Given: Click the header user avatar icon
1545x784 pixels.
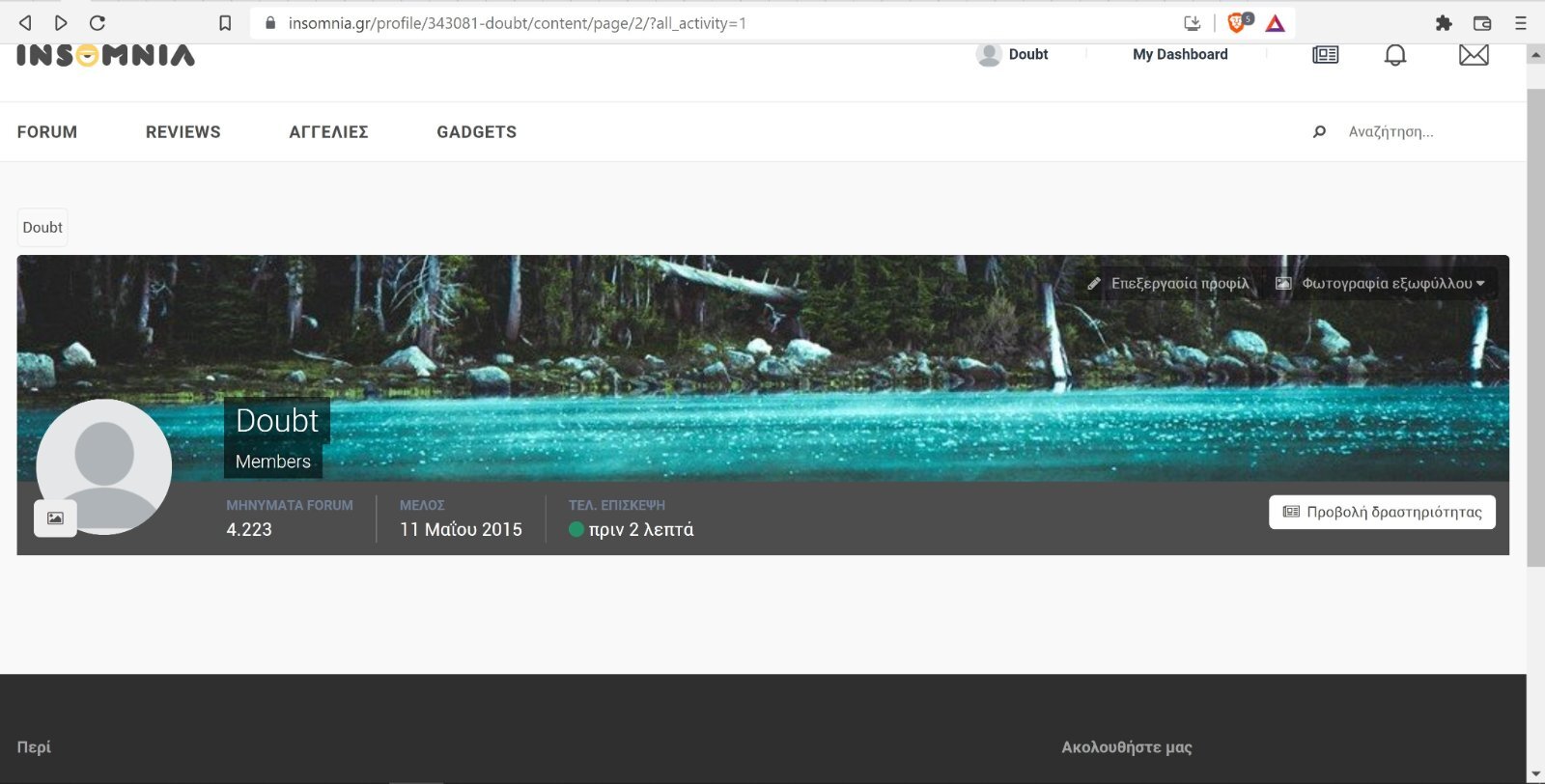Looking at the screenshot, I should [989, 55].
